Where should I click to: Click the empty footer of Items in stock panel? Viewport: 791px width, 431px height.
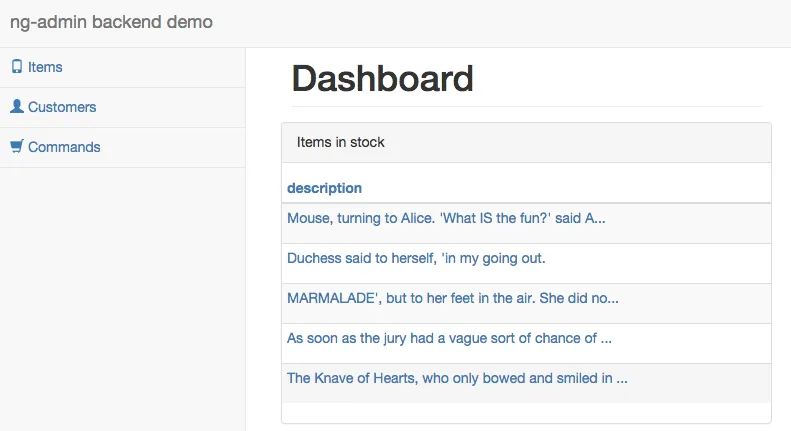(526, 413)
